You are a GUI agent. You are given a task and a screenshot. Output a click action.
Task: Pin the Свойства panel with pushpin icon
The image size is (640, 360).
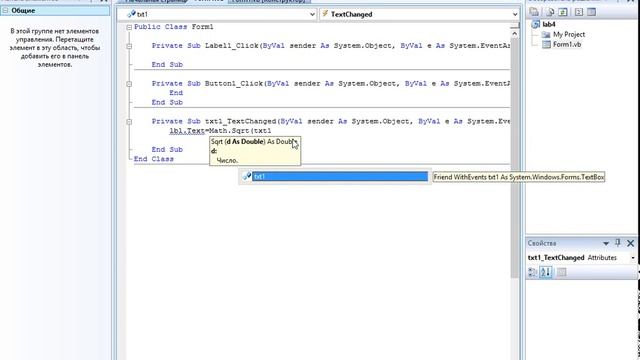(618, 243)
